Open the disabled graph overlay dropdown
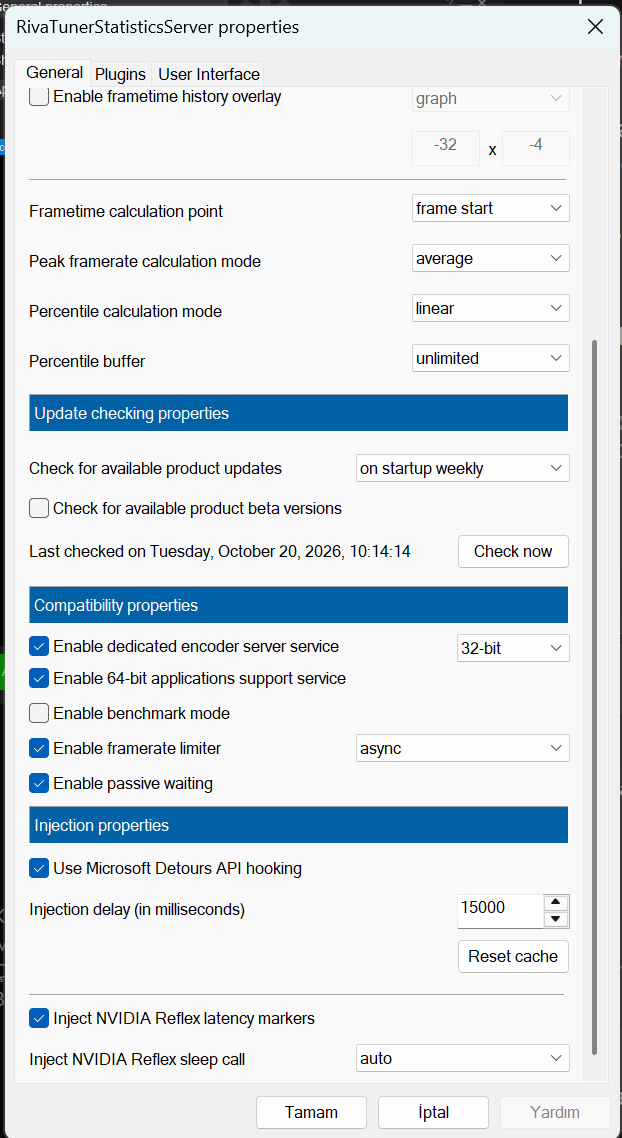622x1138 pixels. tap(491, 99)
